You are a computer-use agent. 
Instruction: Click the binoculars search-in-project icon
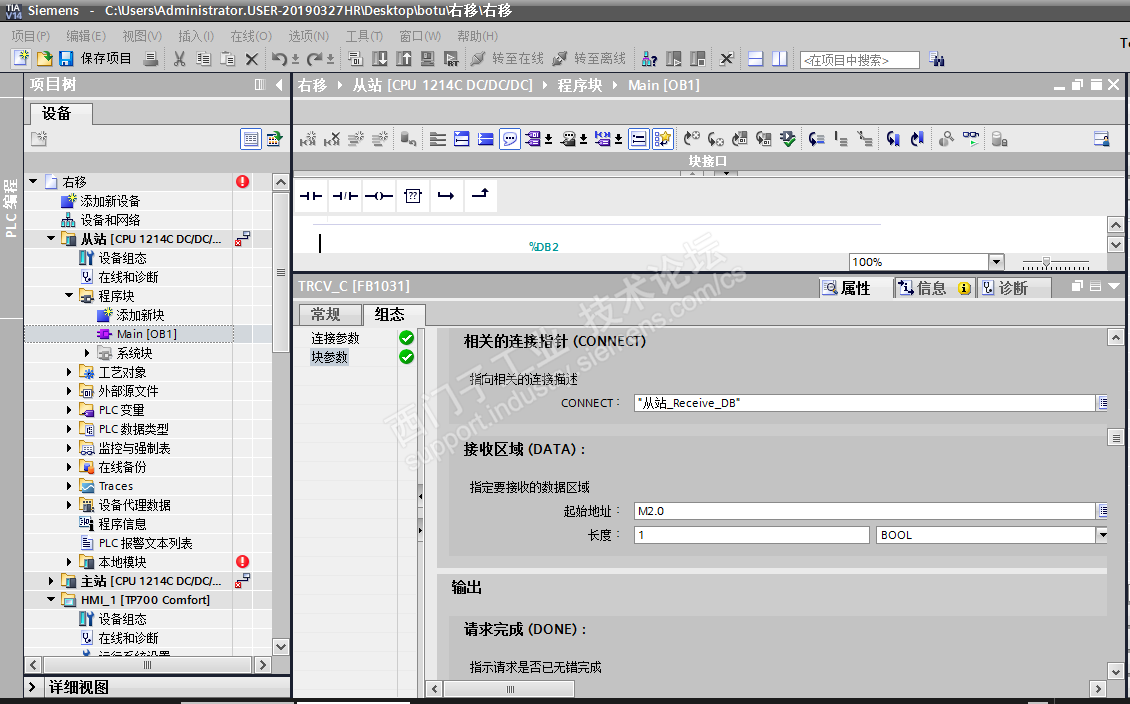pyautogui.click(x=936, y=59)
